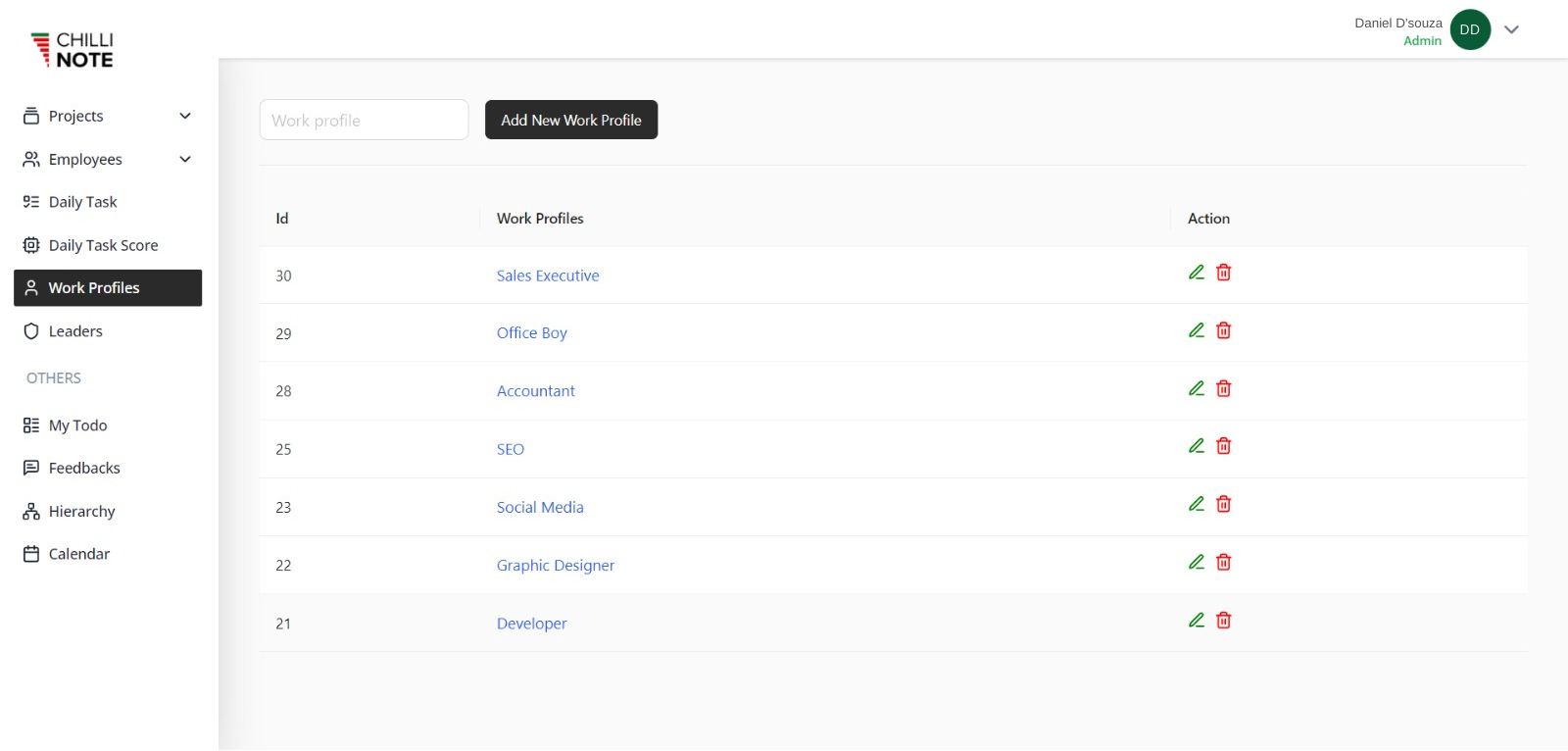Click trash icon for SEO row
1568x751 pixels.
click(x=1223, y=446)
